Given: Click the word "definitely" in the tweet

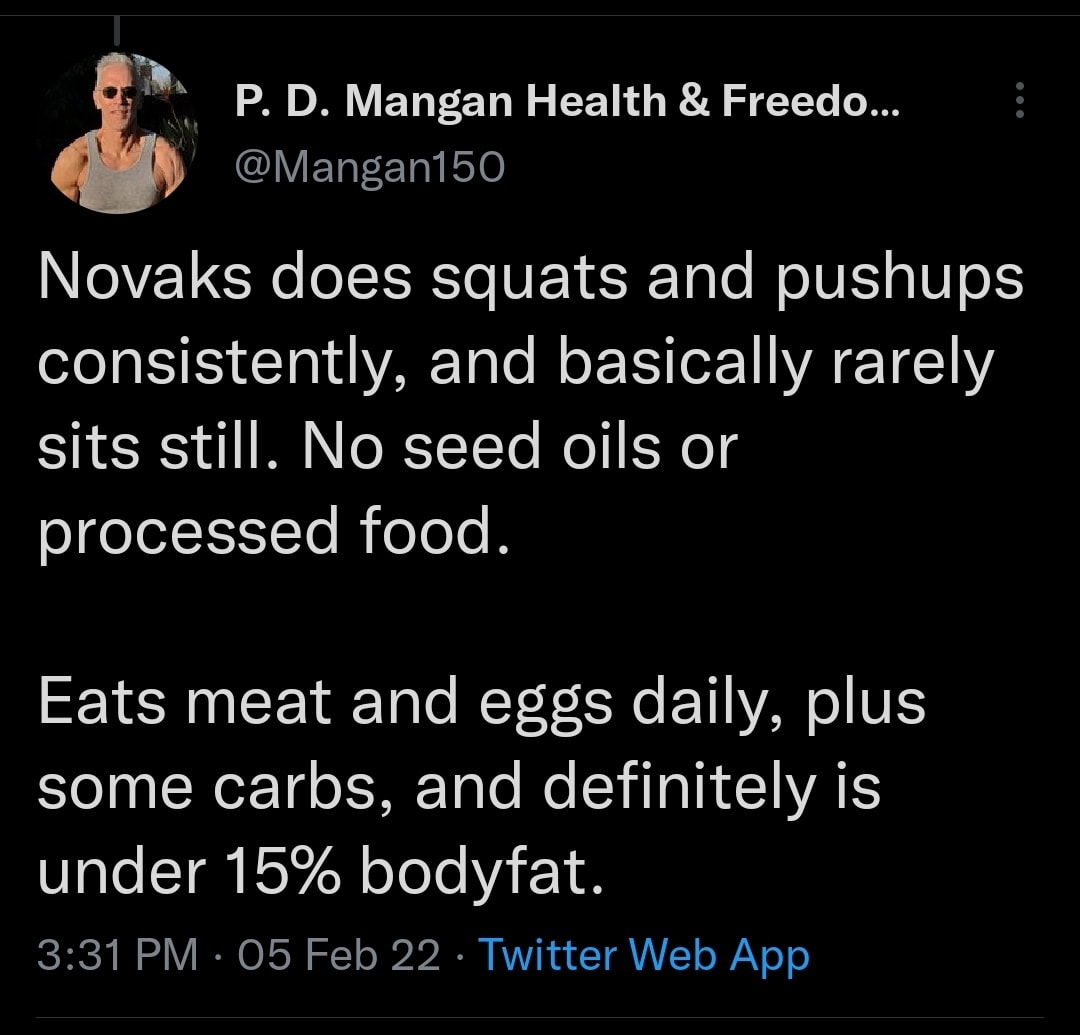Looking at the screenshot, I should [681, 788].
